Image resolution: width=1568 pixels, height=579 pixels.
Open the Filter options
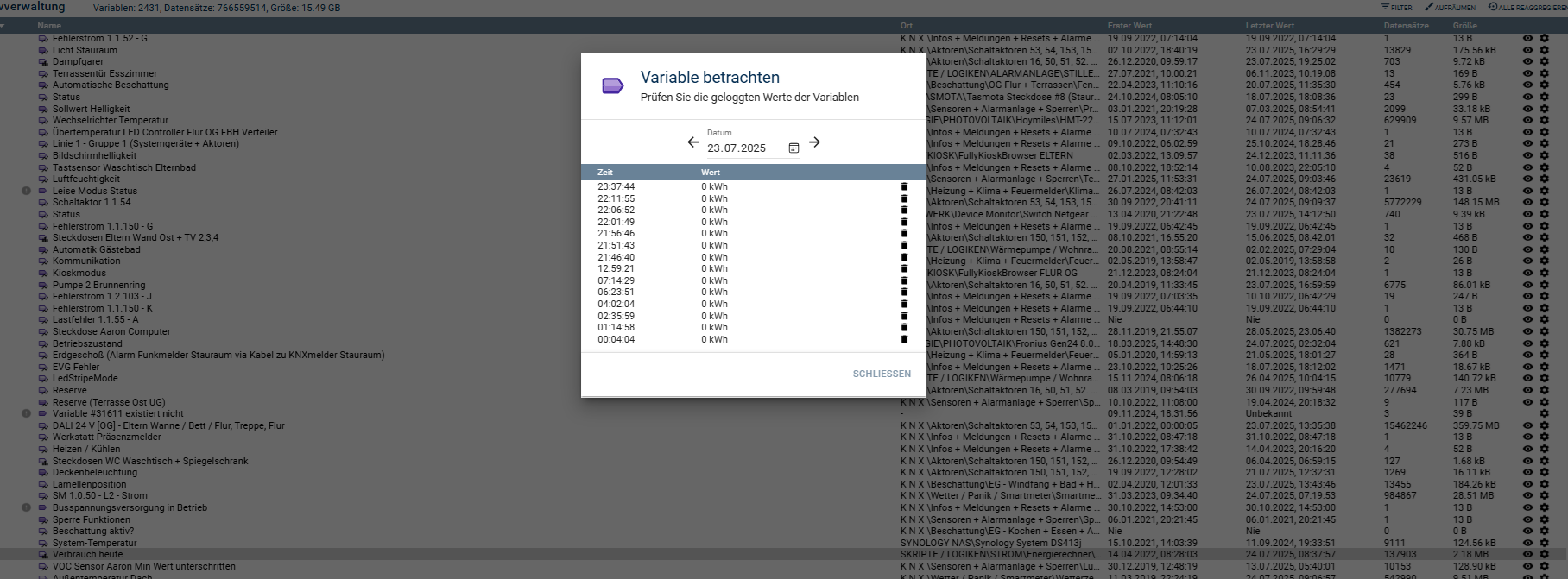1396,8
